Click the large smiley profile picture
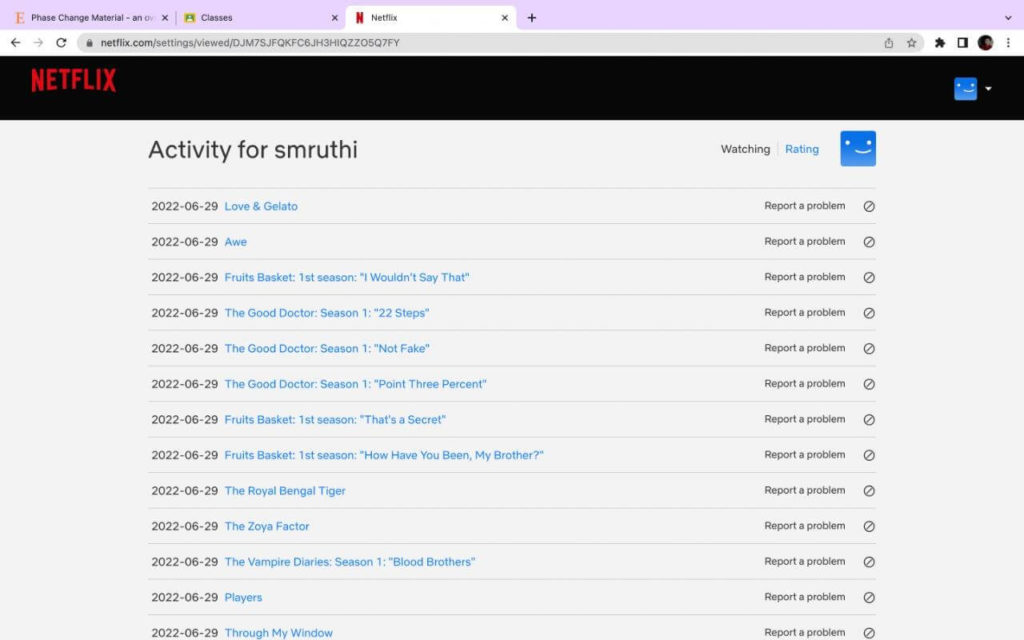Viewport: 1024px width, 640px height. (x=857, y=149)
